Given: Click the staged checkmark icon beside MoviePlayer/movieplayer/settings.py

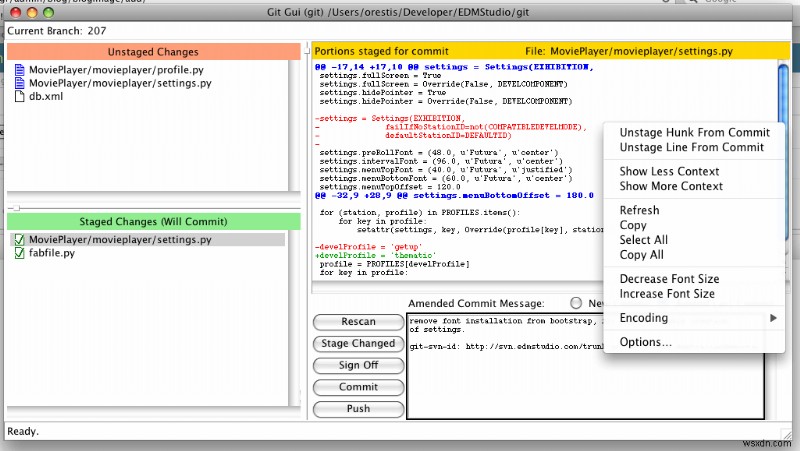Looking at the screenshot, I should pyautogui.click(x=19, y=239).
